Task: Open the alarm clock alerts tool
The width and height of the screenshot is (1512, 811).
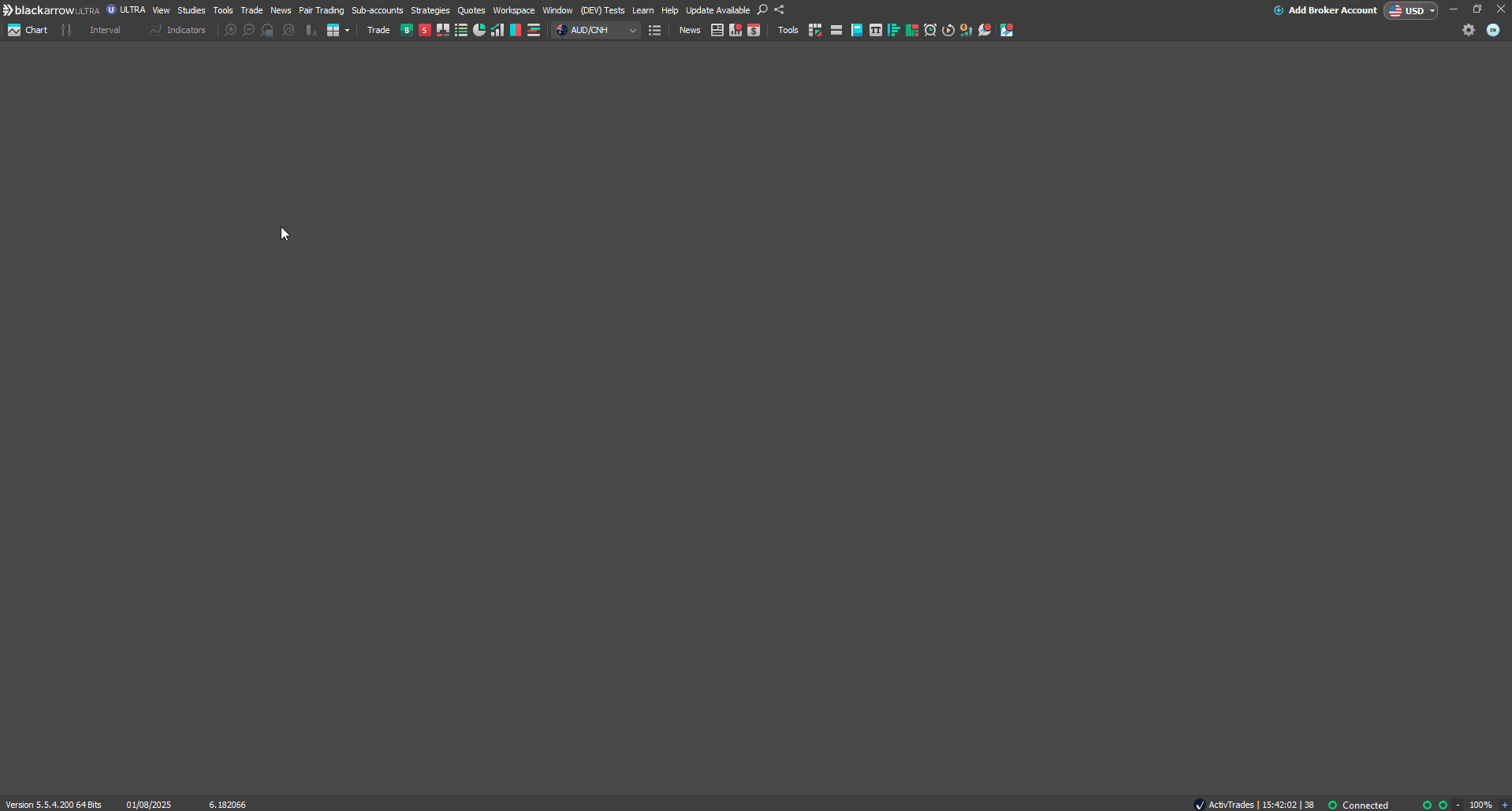Action: [x=930, y=30]
